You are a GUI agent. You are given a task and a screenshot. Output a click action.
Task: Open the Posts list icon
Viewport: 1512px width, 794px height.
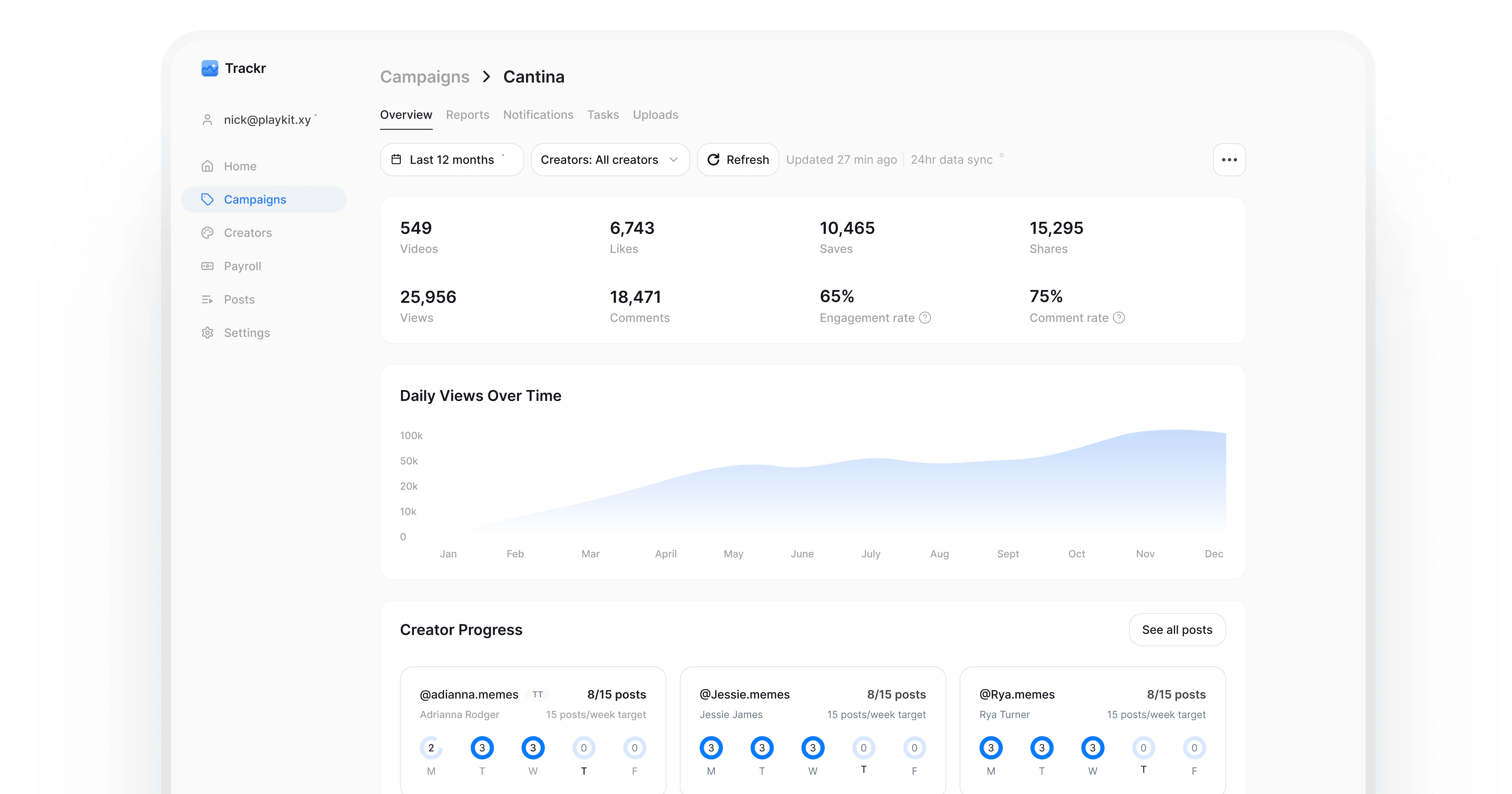(x=207, y=299)
